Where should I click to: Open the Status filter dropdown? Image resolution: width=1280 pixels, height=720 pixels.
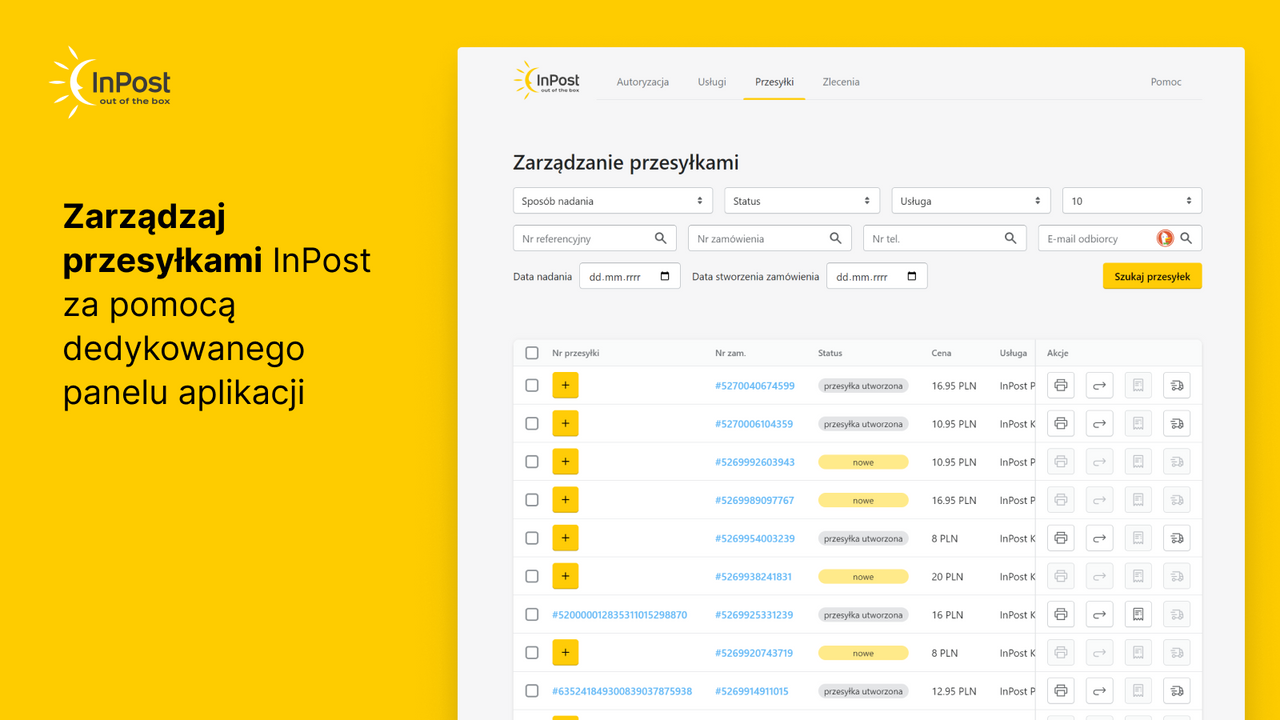802,201
